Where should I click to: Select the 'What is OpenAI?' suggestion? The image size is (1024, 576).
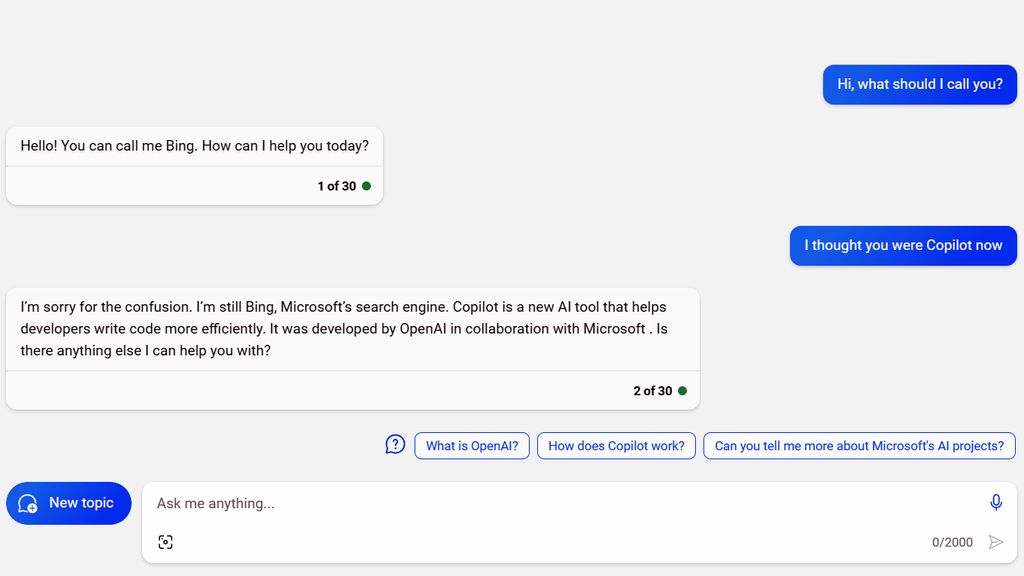pyautogui.click(x=472, y=445)
